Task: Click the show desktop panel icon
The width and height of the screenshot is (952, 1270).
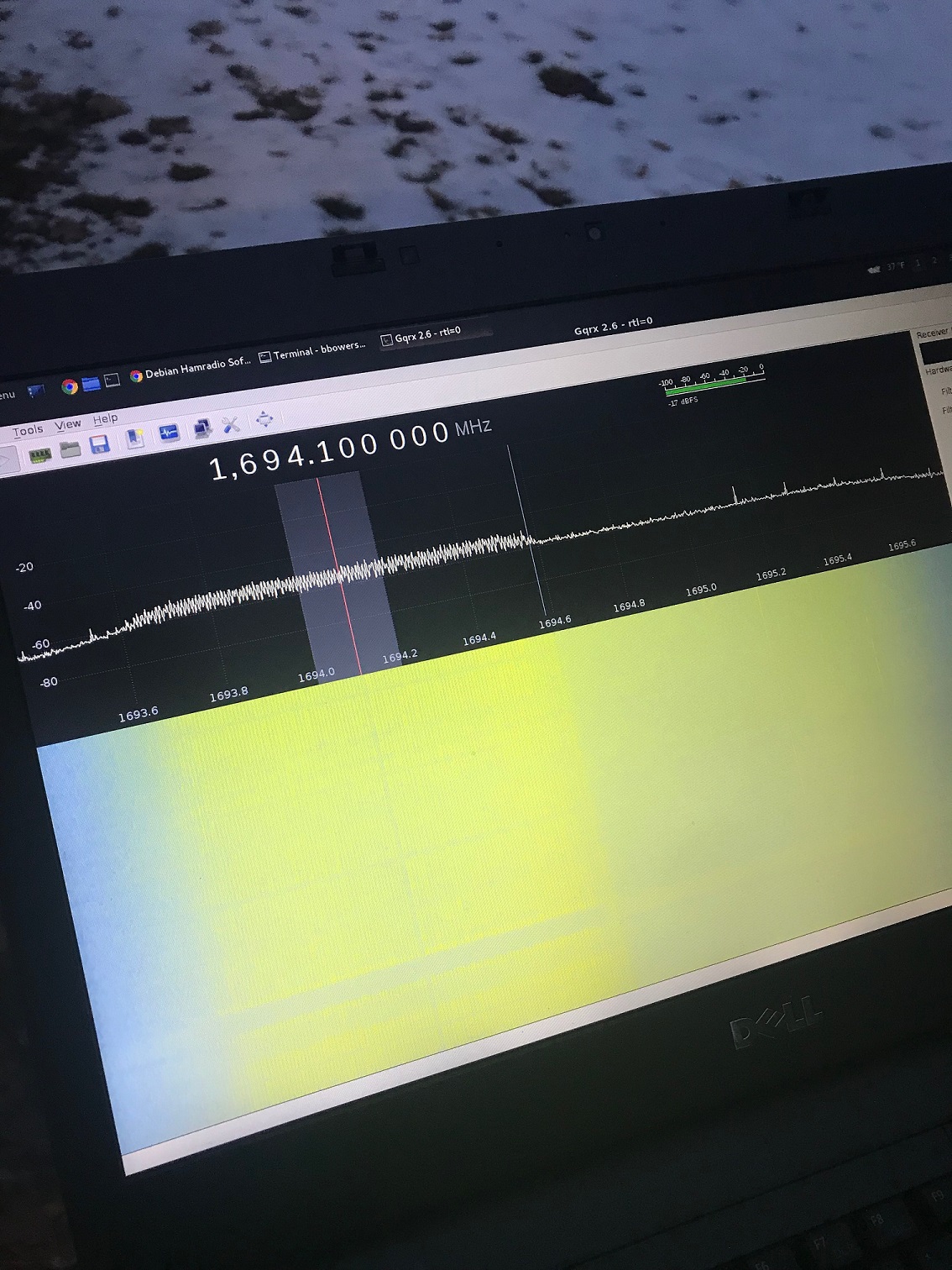Action: click(x=35, y=391)
